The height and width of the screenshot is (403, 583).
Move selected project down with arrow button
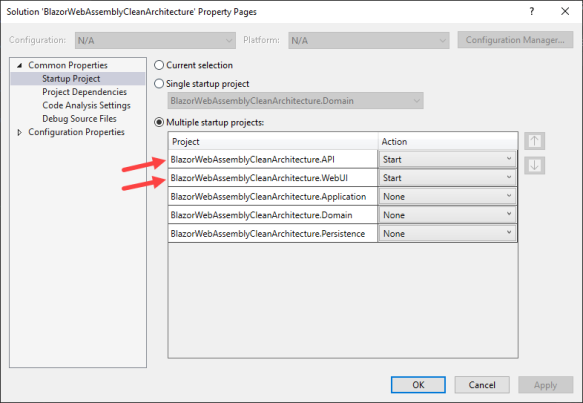[x=534, y=165]
